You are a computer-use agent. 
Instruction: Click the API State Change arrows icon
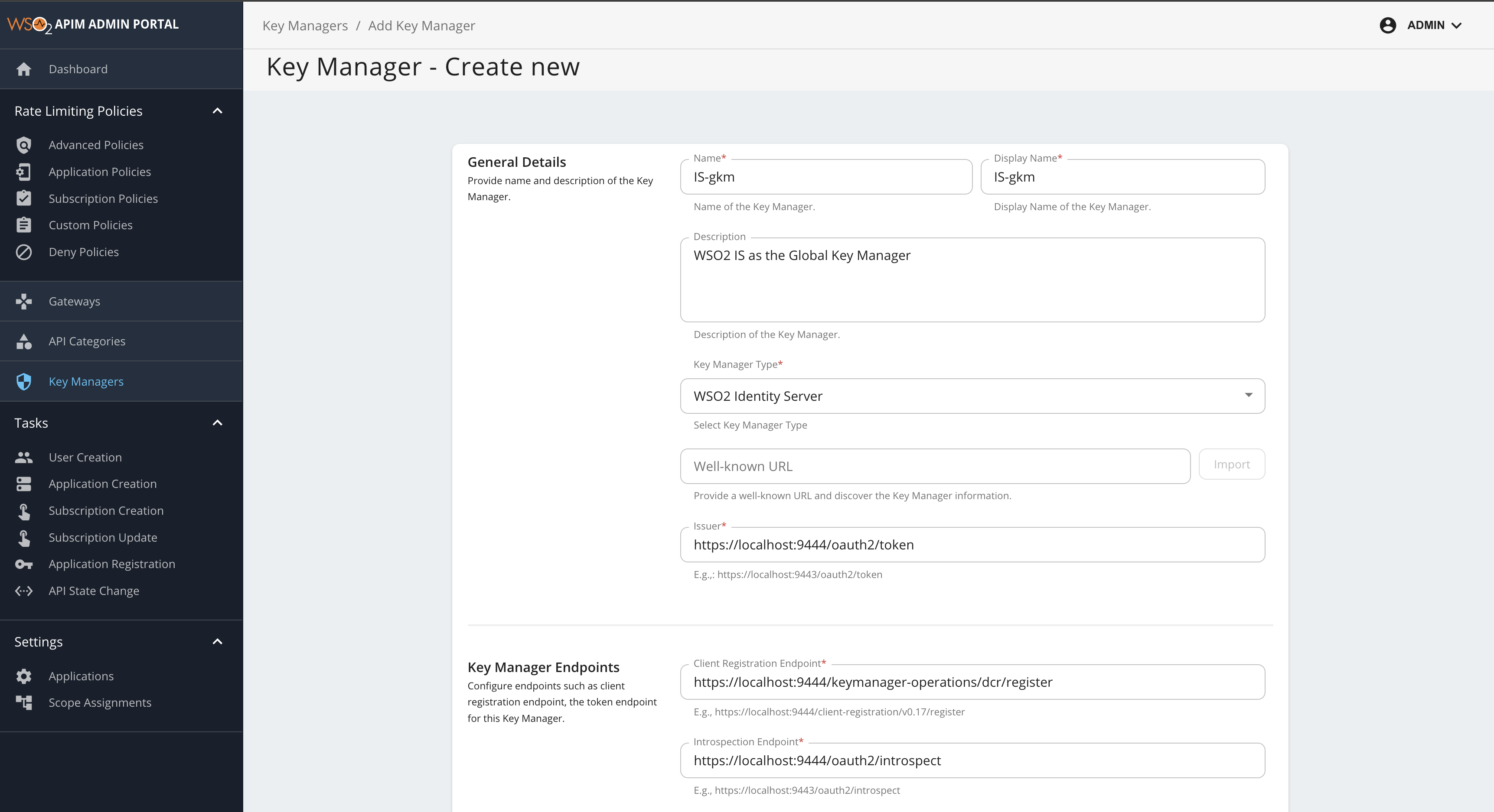click(24, 591)
